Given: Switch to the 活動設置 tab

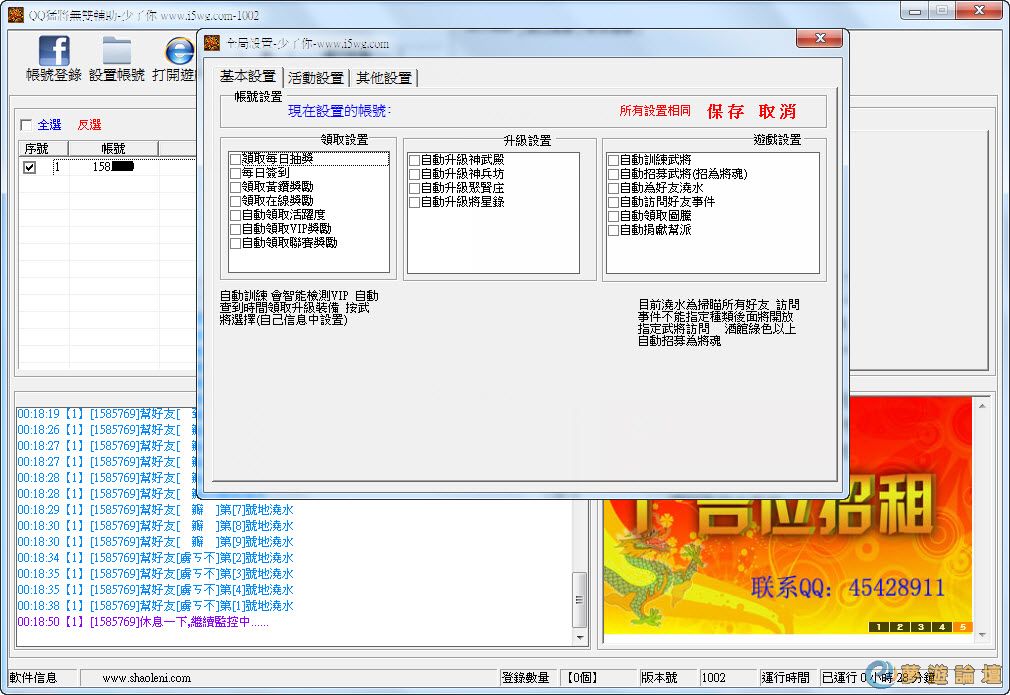Looking at the screenshot, I should pos(315,78).
